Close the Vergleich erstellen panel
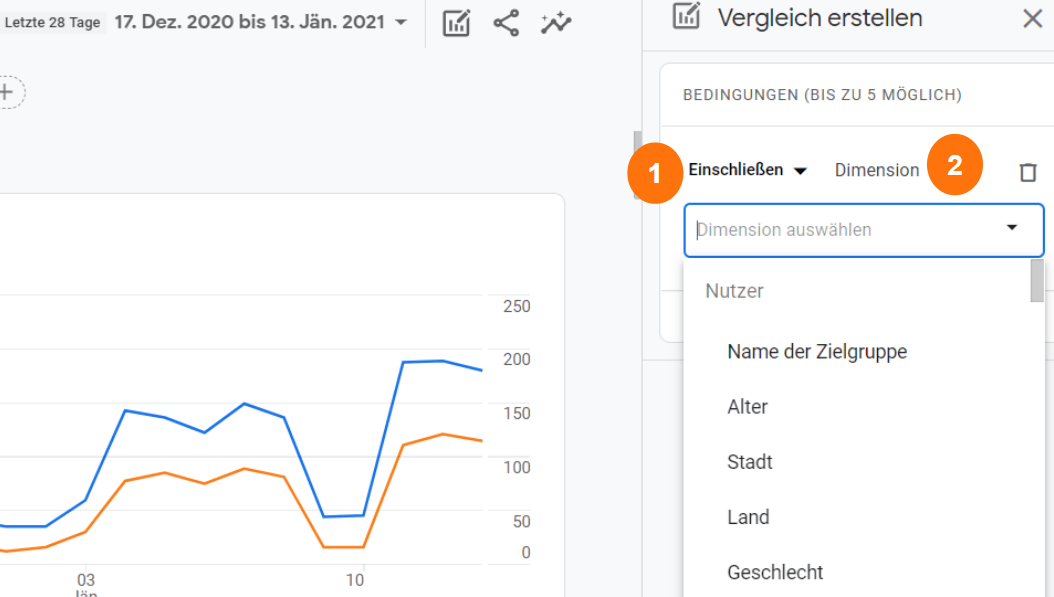Viewport: 1054px width, 597px height. point(1034,17)
